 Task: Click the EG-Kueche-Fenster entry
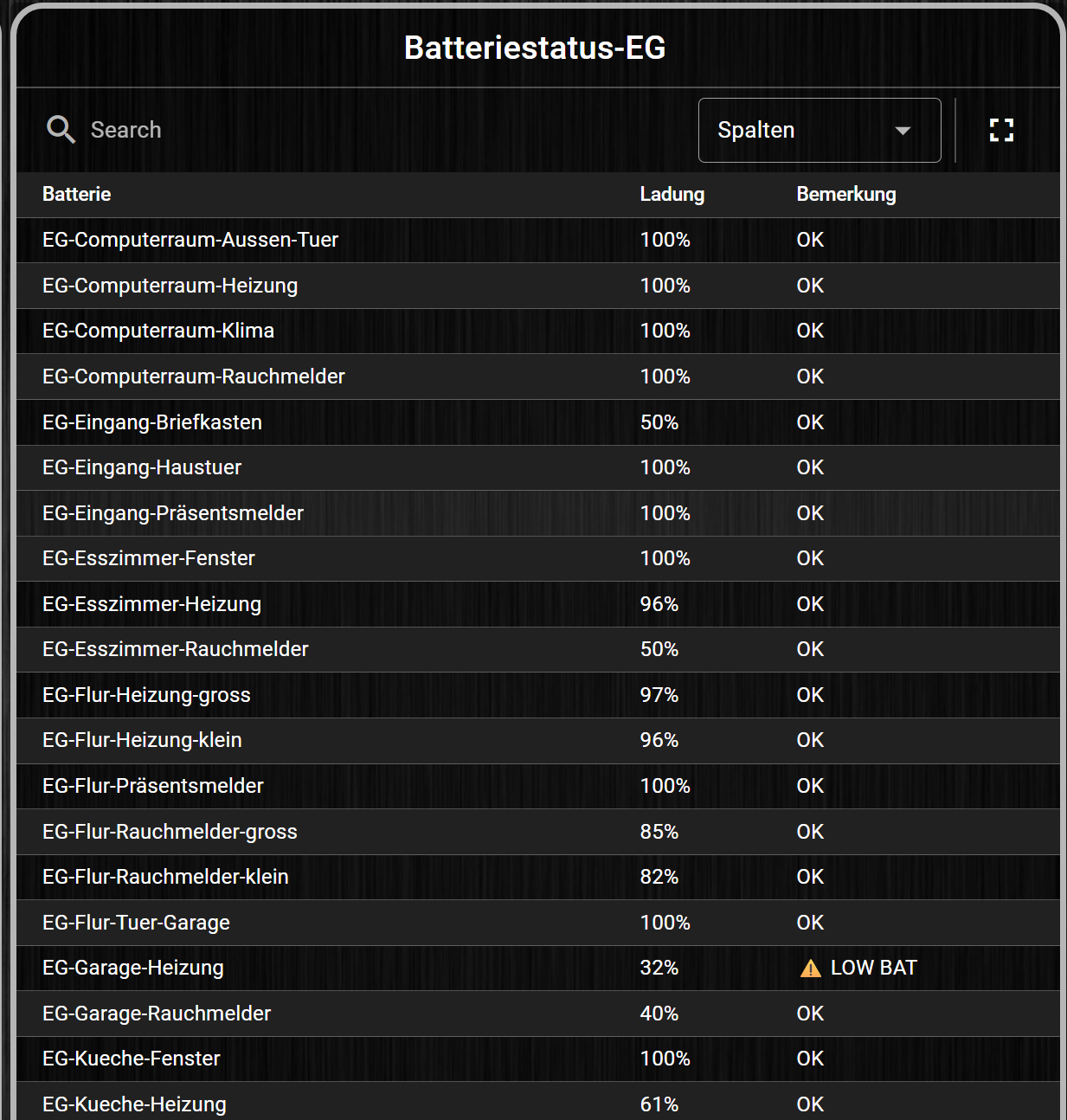click(x=132, y=1059)
